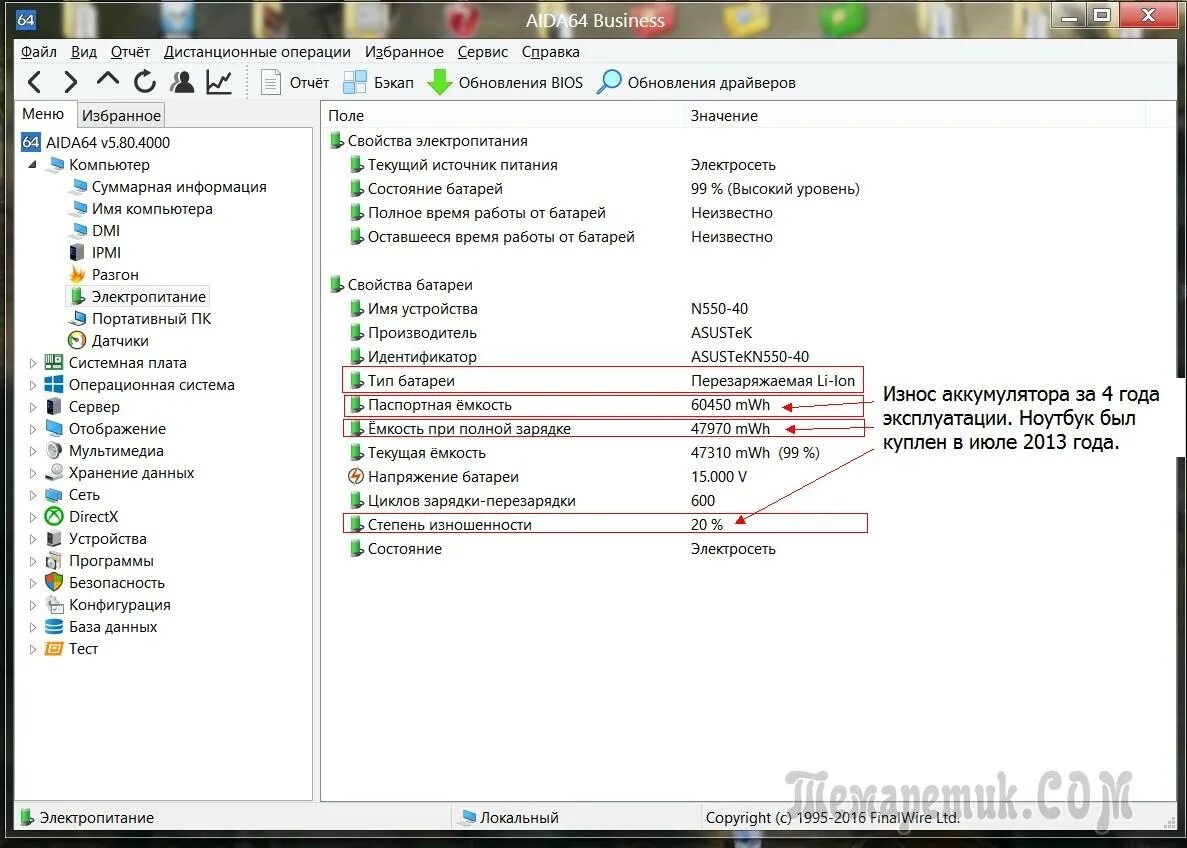The height and width of the screenshot is (848, 1187).
Task: Select the Имя устройства row
Action: [x=548, y=308]
